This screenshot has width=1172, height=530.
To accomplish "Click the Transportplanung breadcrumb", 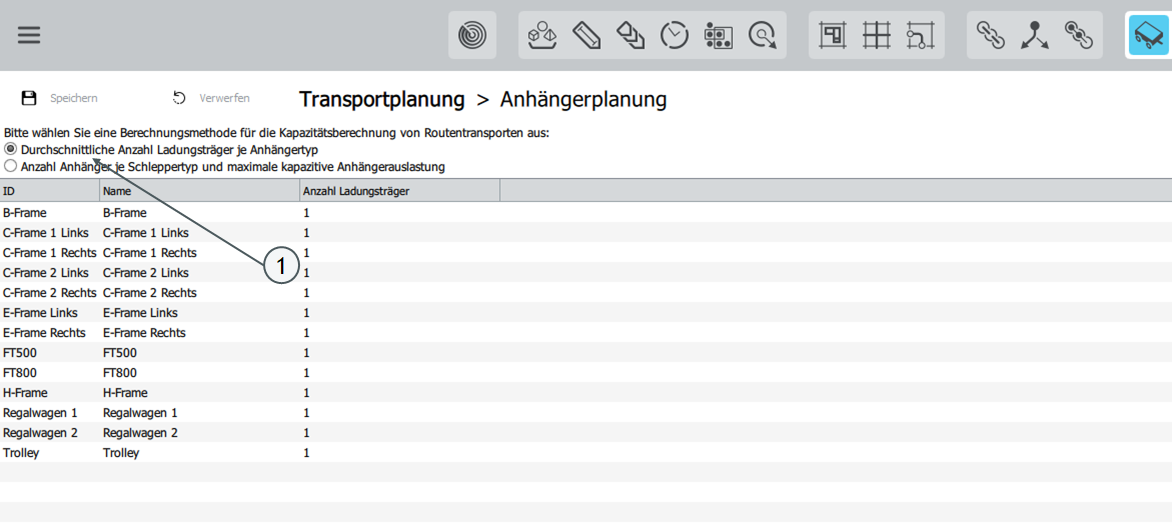I will [381, 99].
